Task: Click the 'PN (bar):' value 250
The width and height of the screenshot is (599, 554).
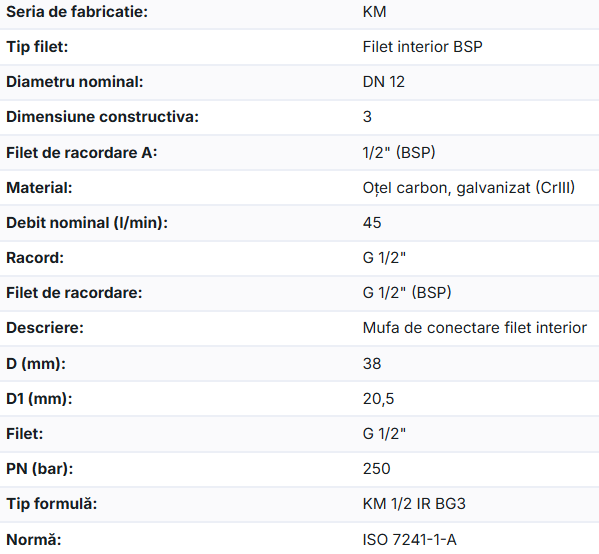Action: pos(376,469)
